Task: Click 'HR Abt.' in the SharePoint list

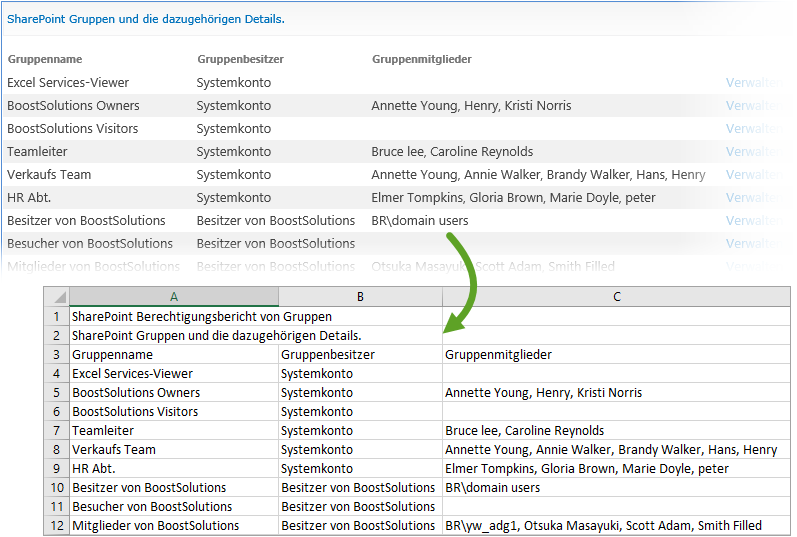Action: 29,197
